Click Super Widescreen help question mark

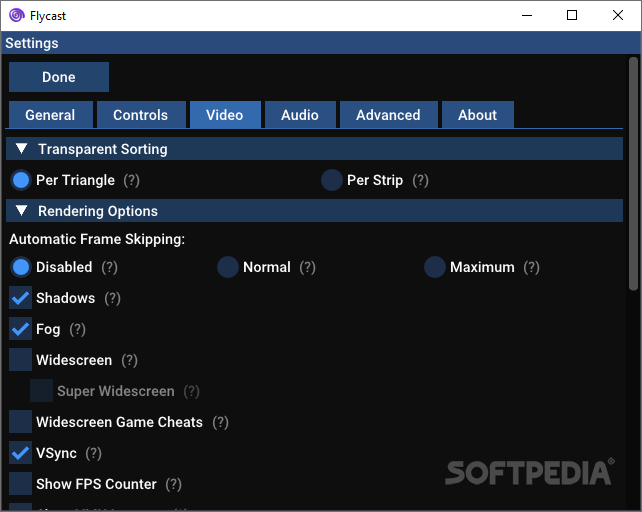192,391
